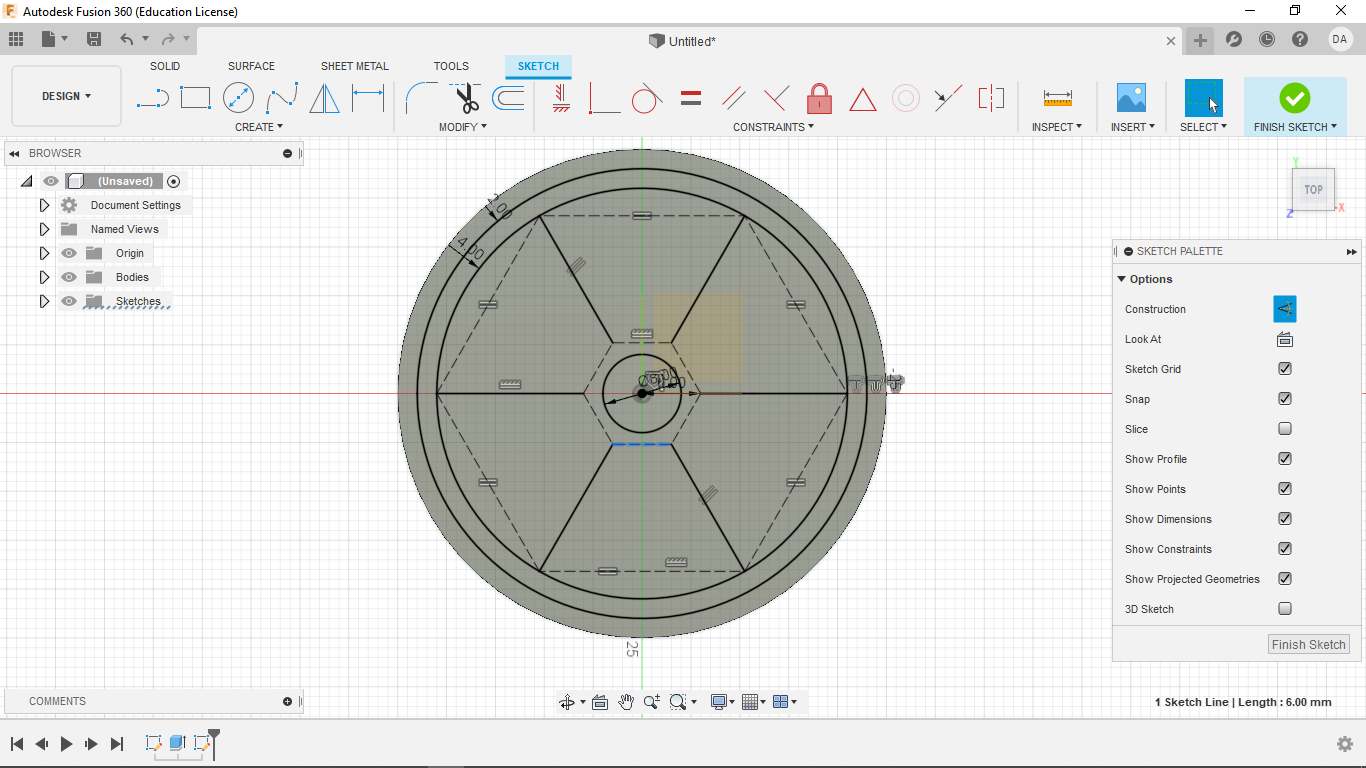The height and width of the screenshot is (768, 1366).
Task: Apply the Parallel constraint
Action: click(734, 98)
